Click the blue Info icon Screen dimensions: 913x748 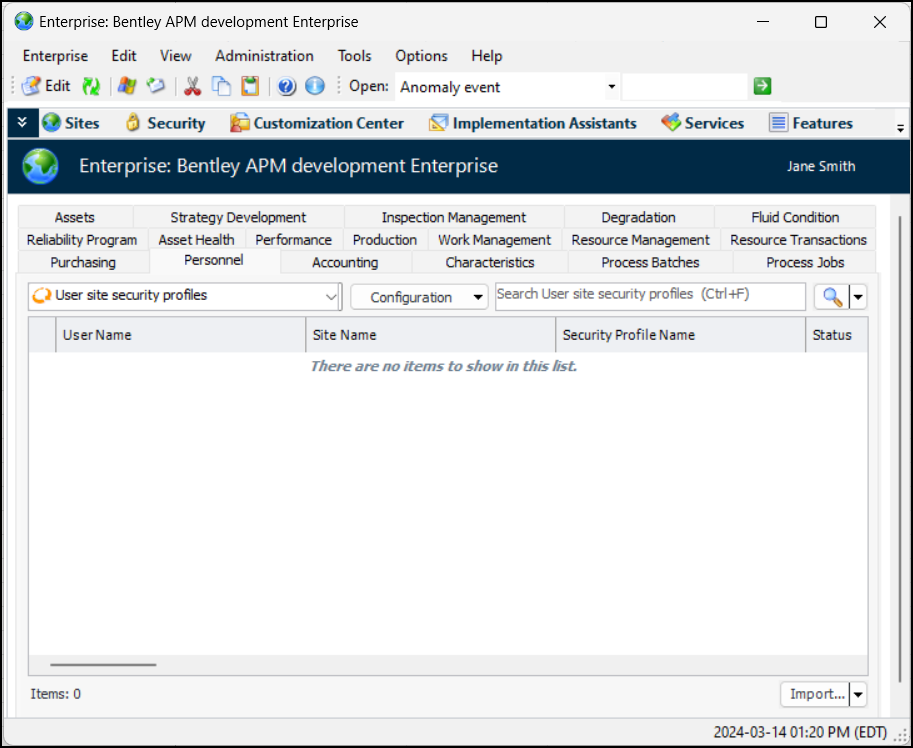[x=315, y=86]
